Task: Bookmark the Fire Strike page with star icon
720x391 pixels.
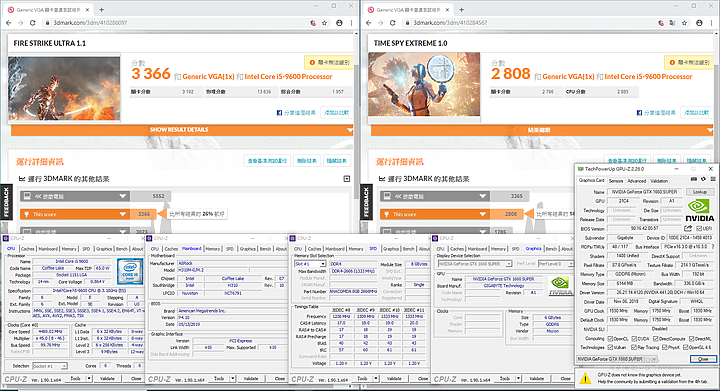Action: tap(325, 22)
